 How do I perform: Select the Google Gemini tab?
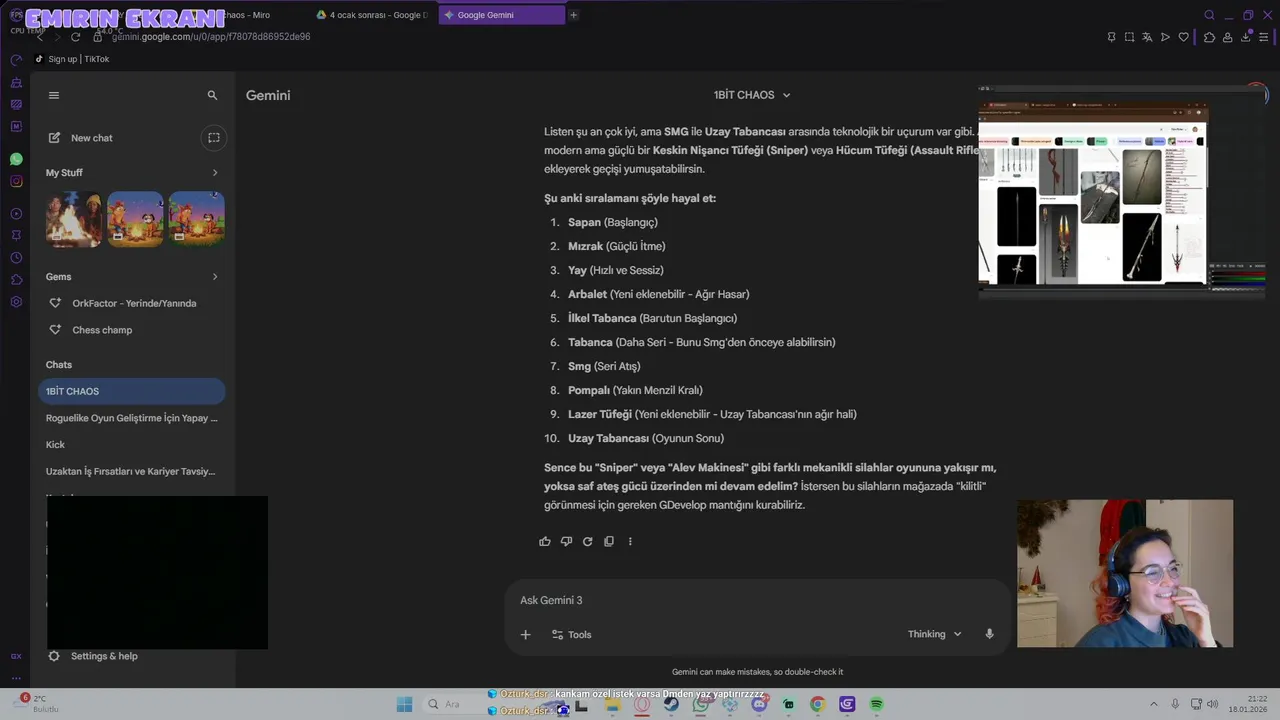pyautogui.click(x=501, y=15)
